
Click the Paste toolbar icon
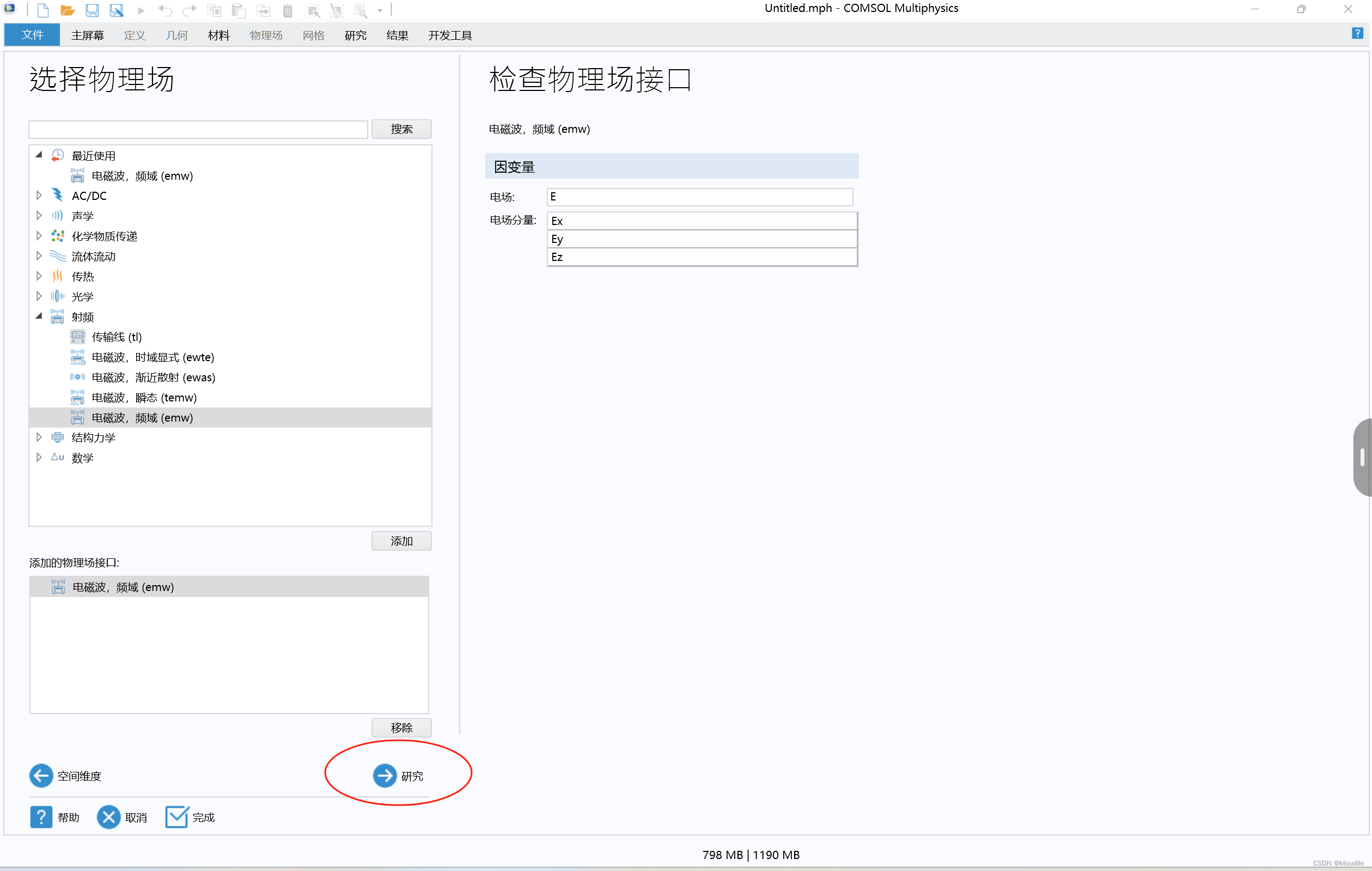pyautogui.click(x=238, y=10)
